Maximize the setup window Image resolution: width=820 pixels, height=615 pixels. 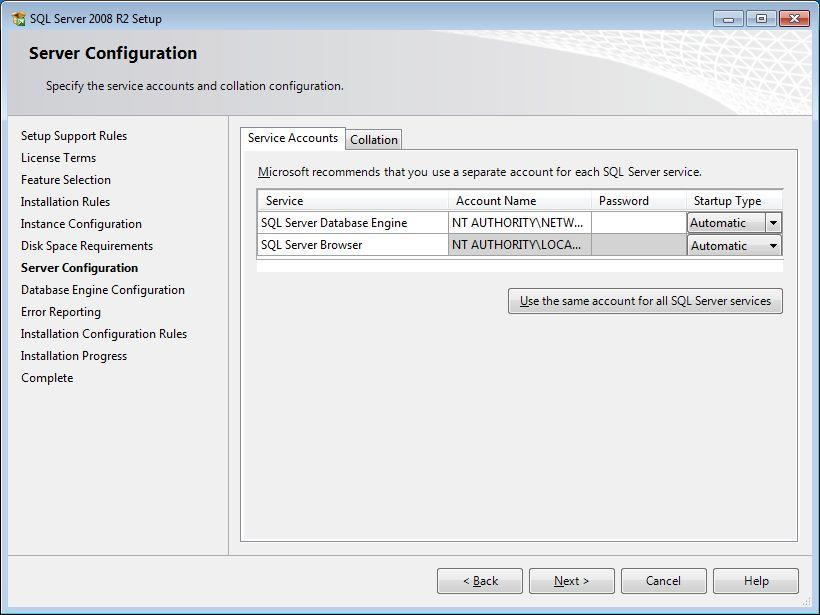tap(761, 19)
